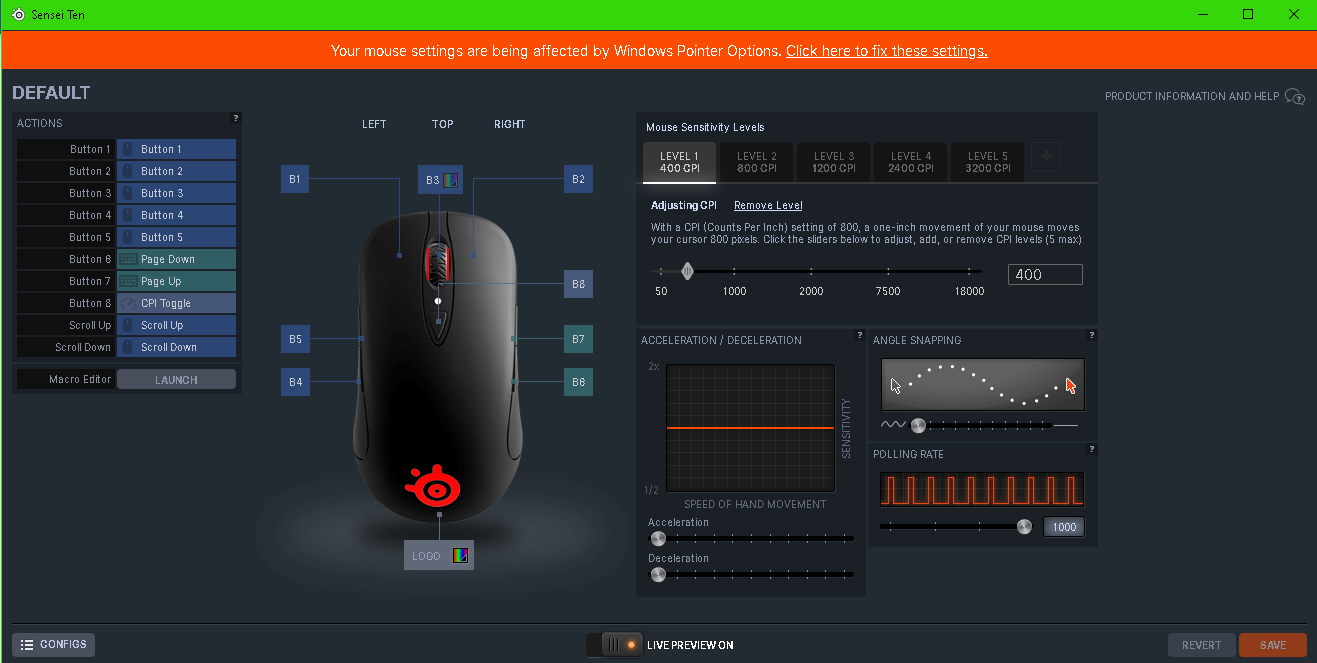This screenshot has height=663, width=1317.
Task: Click the polling rate waveform preview
Action: click(982, 490)
